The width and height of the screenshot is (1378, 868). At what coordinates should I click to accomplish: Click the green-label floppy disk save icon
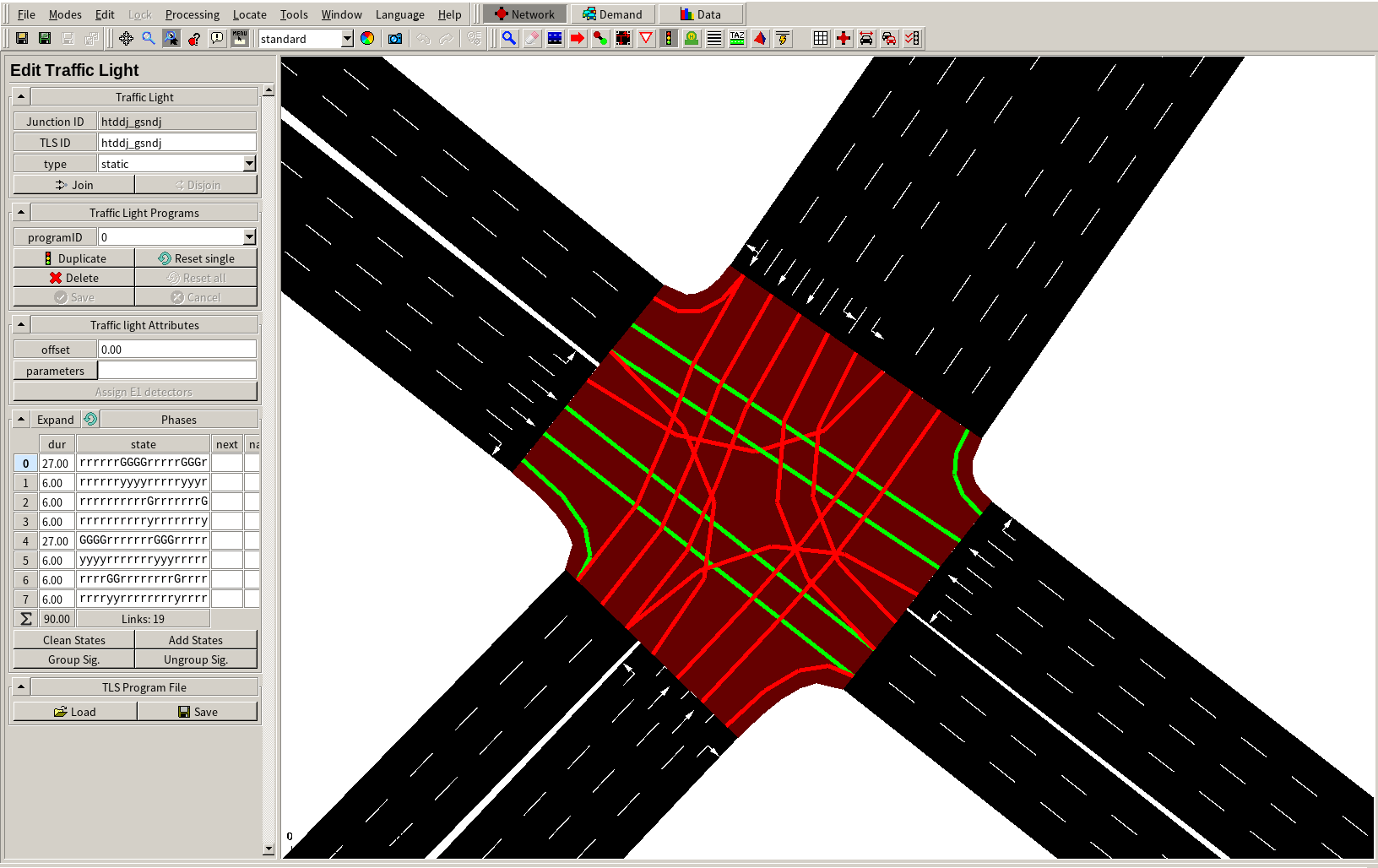45,38
